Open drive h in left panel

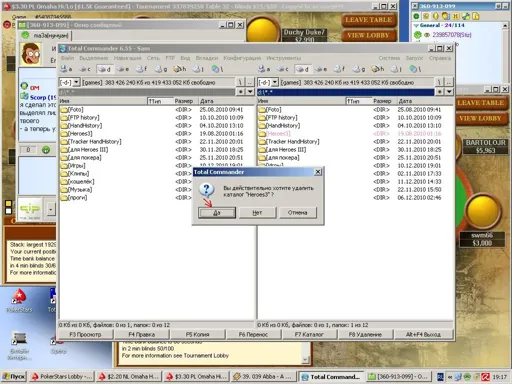click(x=180, y=69)
